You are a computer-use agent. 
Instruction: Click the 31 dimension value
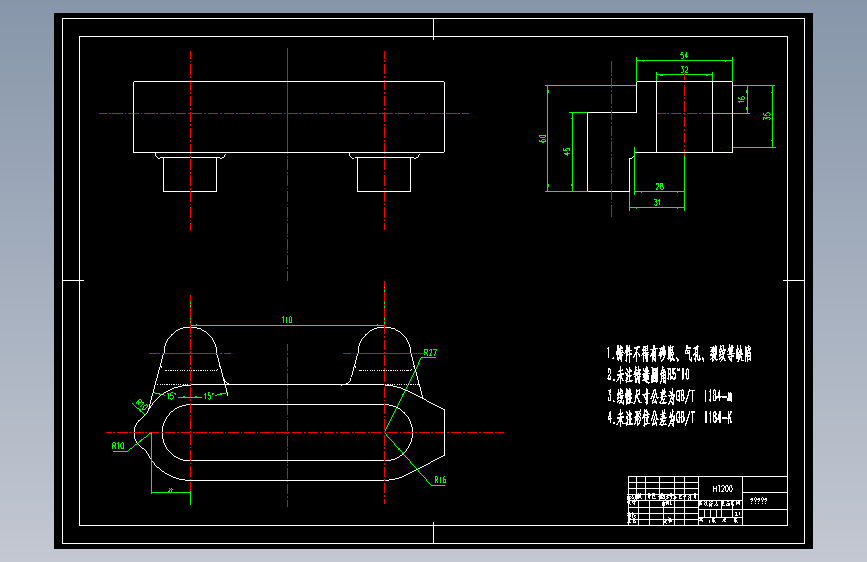pos(657,202)
